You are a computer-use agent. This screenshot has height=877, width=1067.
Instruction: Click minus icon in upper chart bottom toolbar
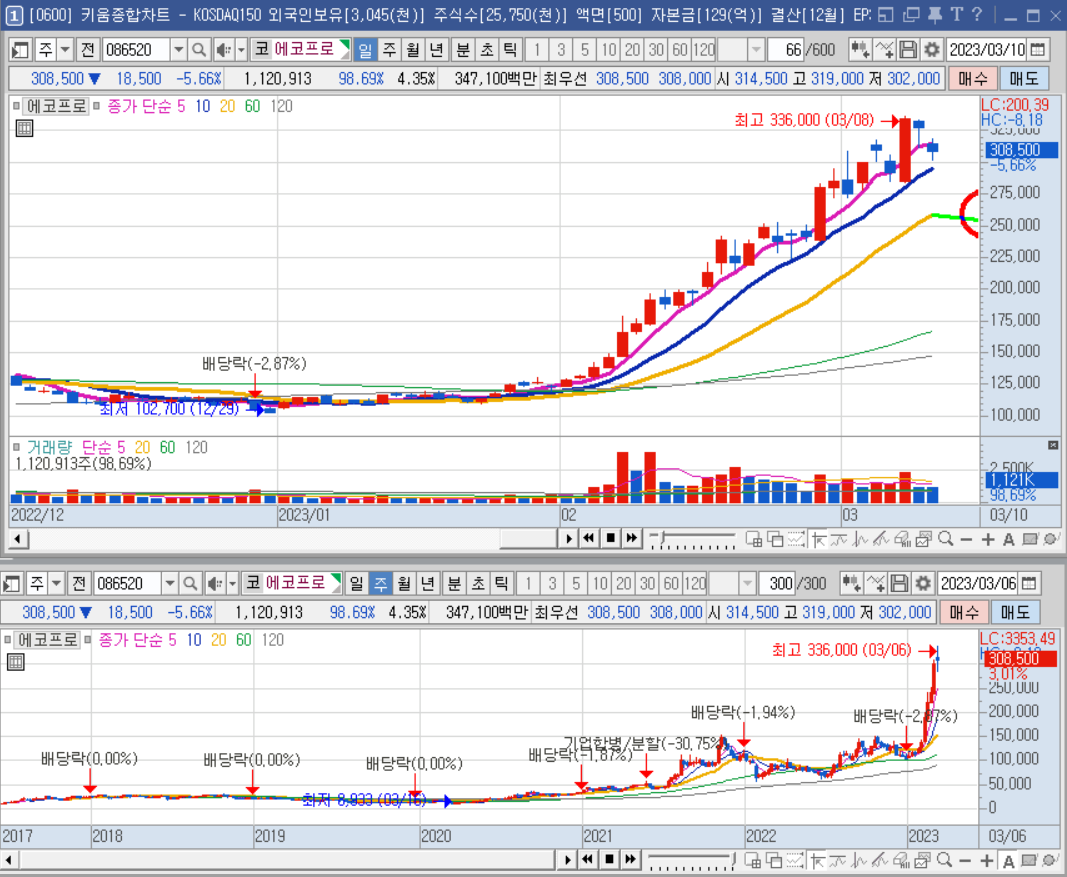(x=966, y=540)
